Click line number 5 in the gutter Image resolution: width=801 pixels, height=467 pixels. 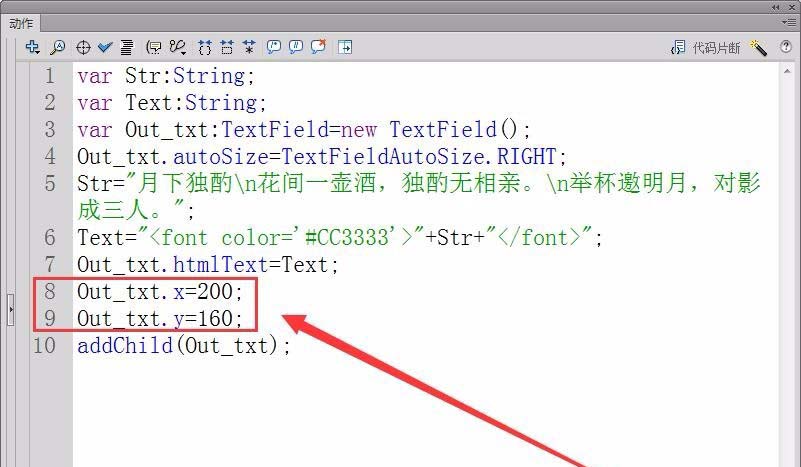point(50,183)
